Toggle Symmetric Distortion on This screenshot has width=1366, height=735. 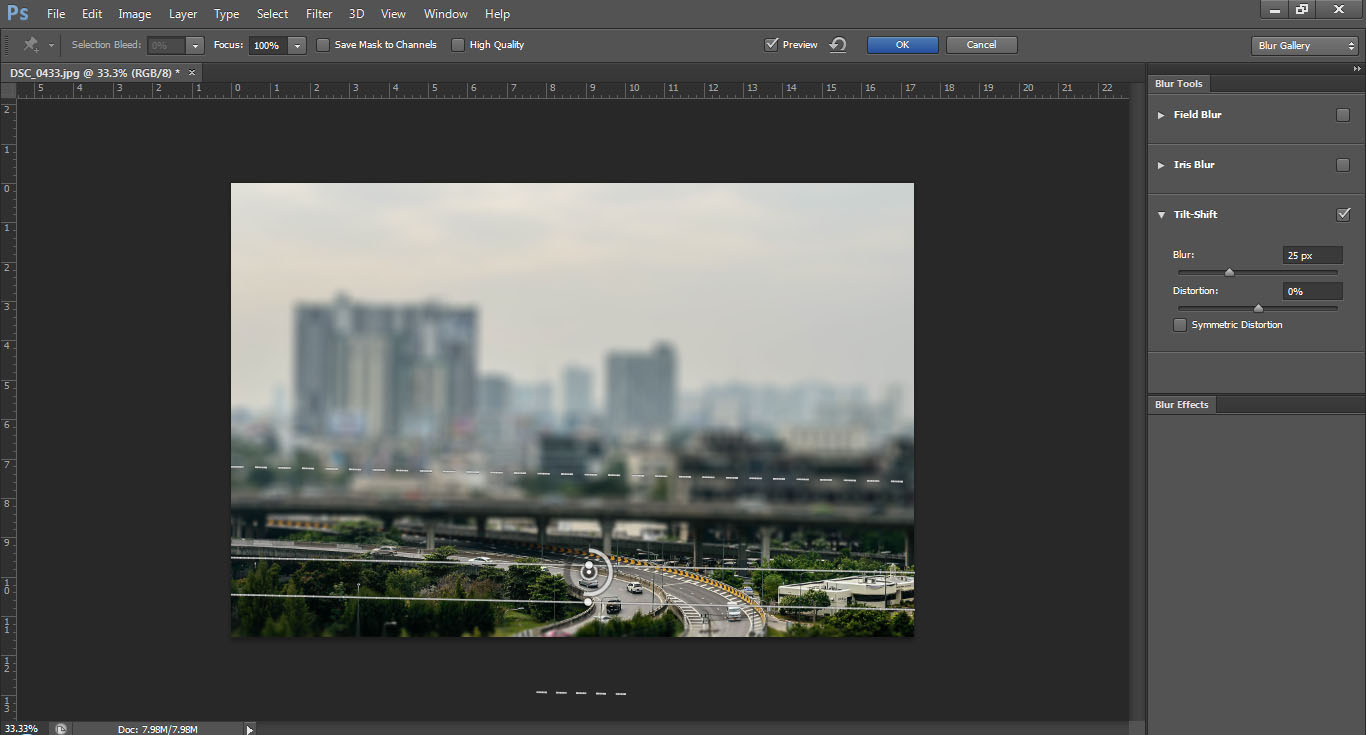1179,324
